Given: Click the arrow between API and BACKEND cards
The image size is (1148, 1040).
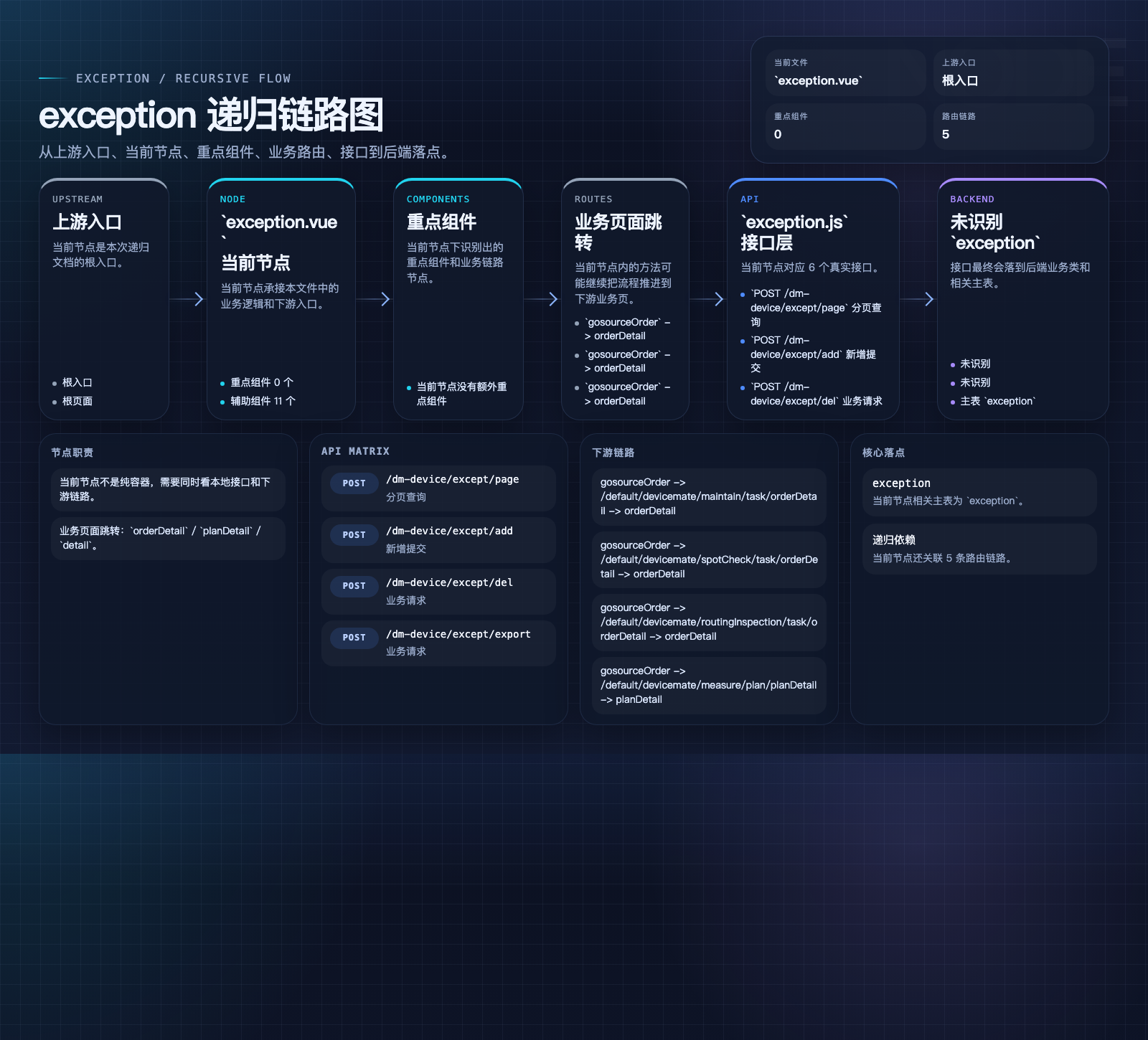Looking at the screenshot, I should [x=918, y=299].
